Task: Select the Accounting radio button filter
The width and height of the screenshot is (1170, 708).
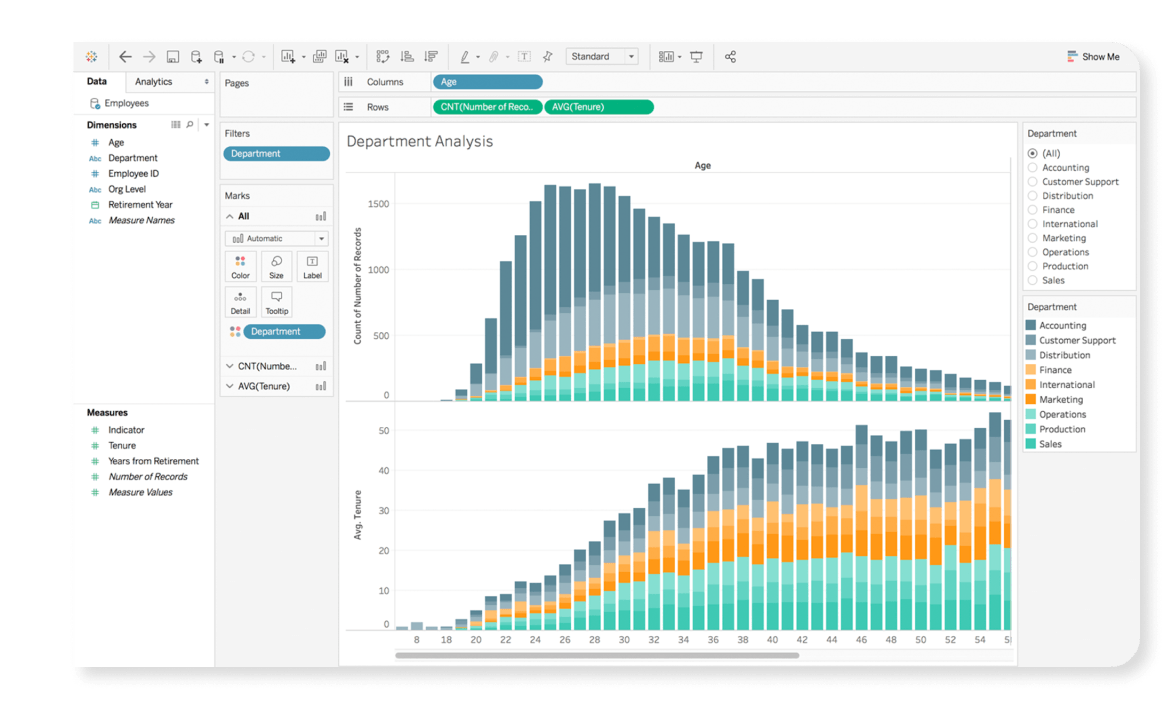Action: [1033, 168]
